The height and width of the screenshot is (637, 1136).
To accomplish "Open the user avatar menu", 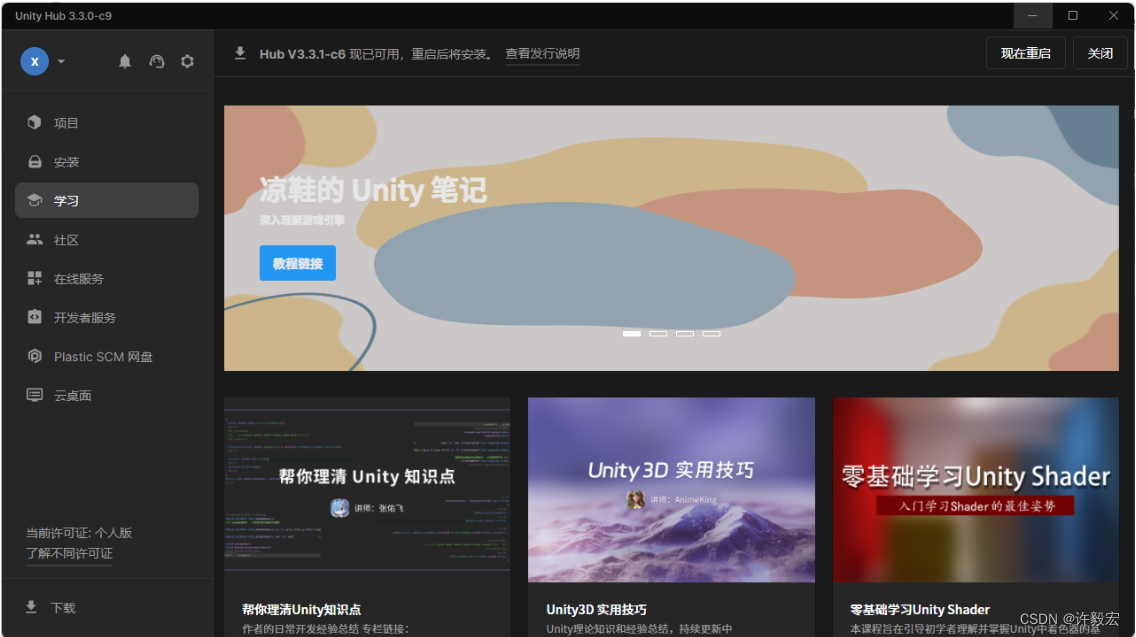I will click(34, 61).
